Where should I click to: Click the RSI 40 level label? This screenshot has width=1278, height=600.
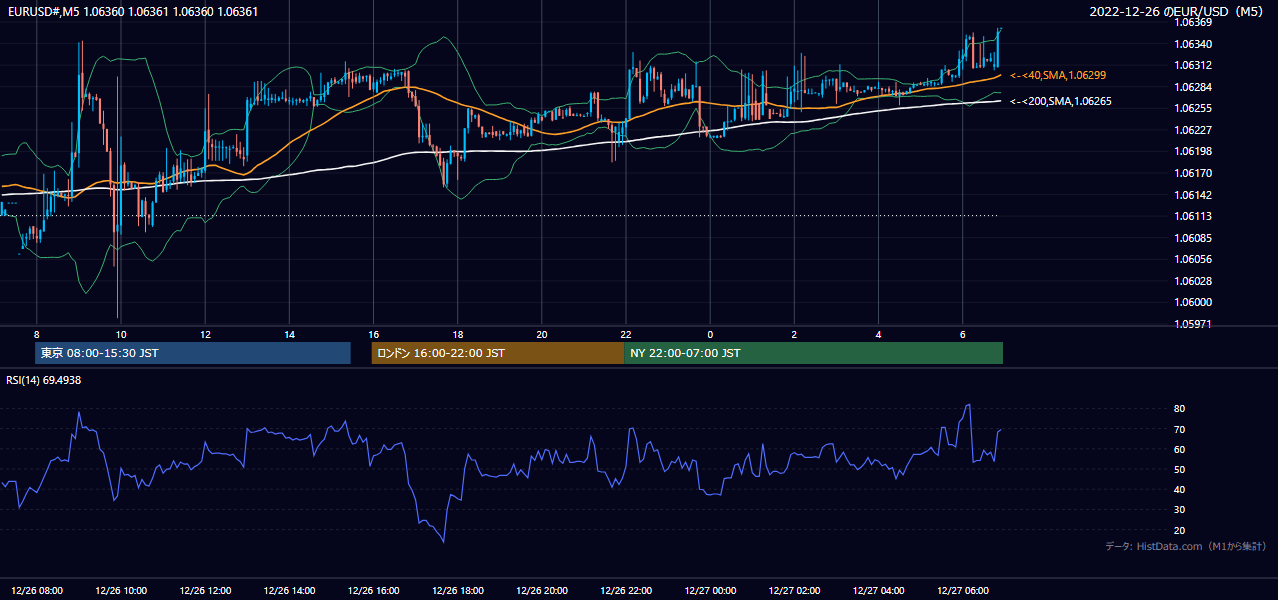1179,489
